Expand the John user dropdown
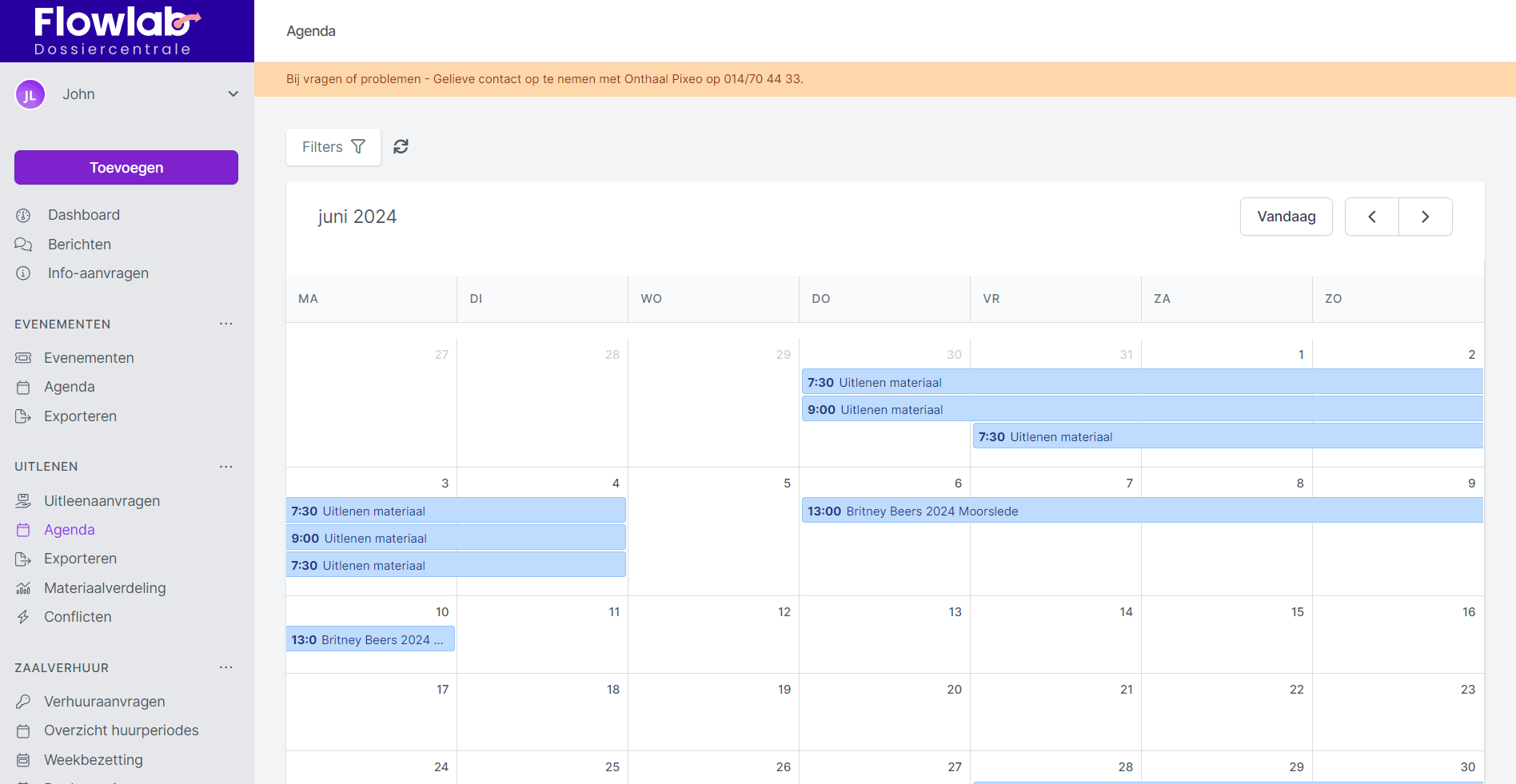Screen dimensions: 1516x784 [233, 94]
